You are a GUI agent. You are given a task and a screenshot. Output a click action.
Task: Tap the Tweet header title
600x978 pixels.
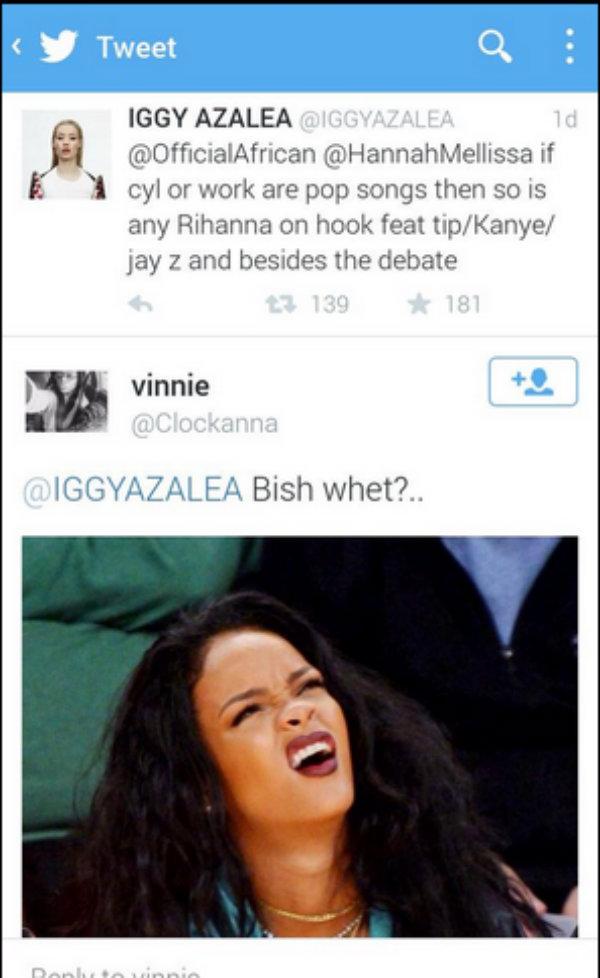[137, 47]
